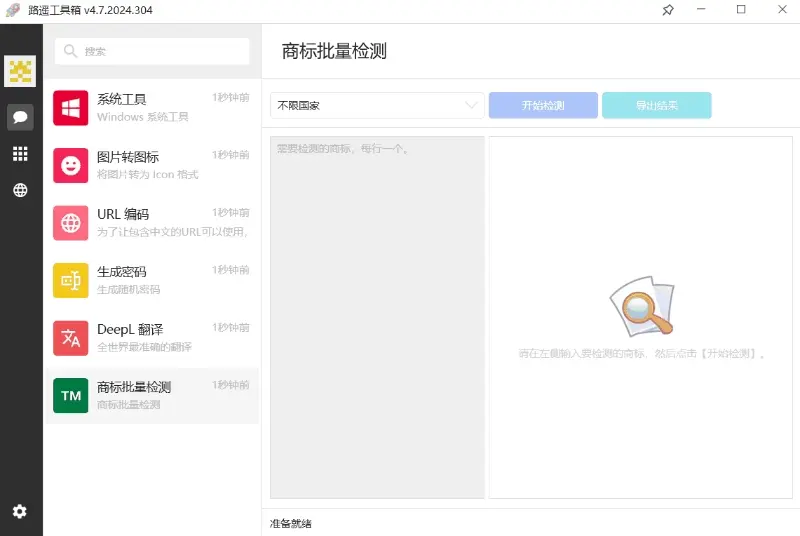This screenshot has width=800, height=536.
Task: Close the 路遥工具箱 window
Action: point(782,9)
